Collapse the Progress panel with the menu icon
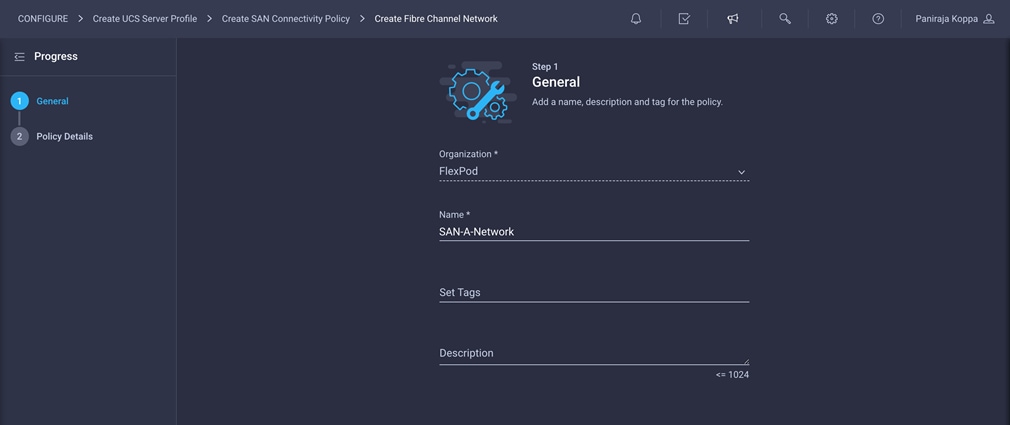1010x425 pixels. [19, 57]
